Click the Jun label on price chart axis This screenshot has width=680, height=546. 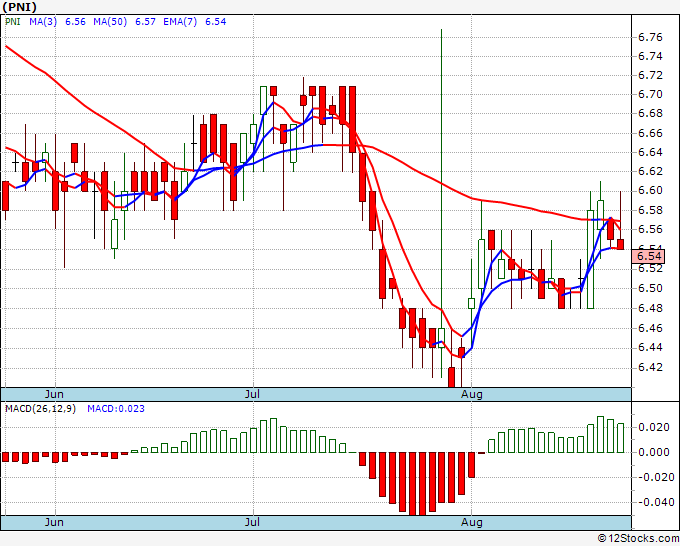click(x=54, y=394)
